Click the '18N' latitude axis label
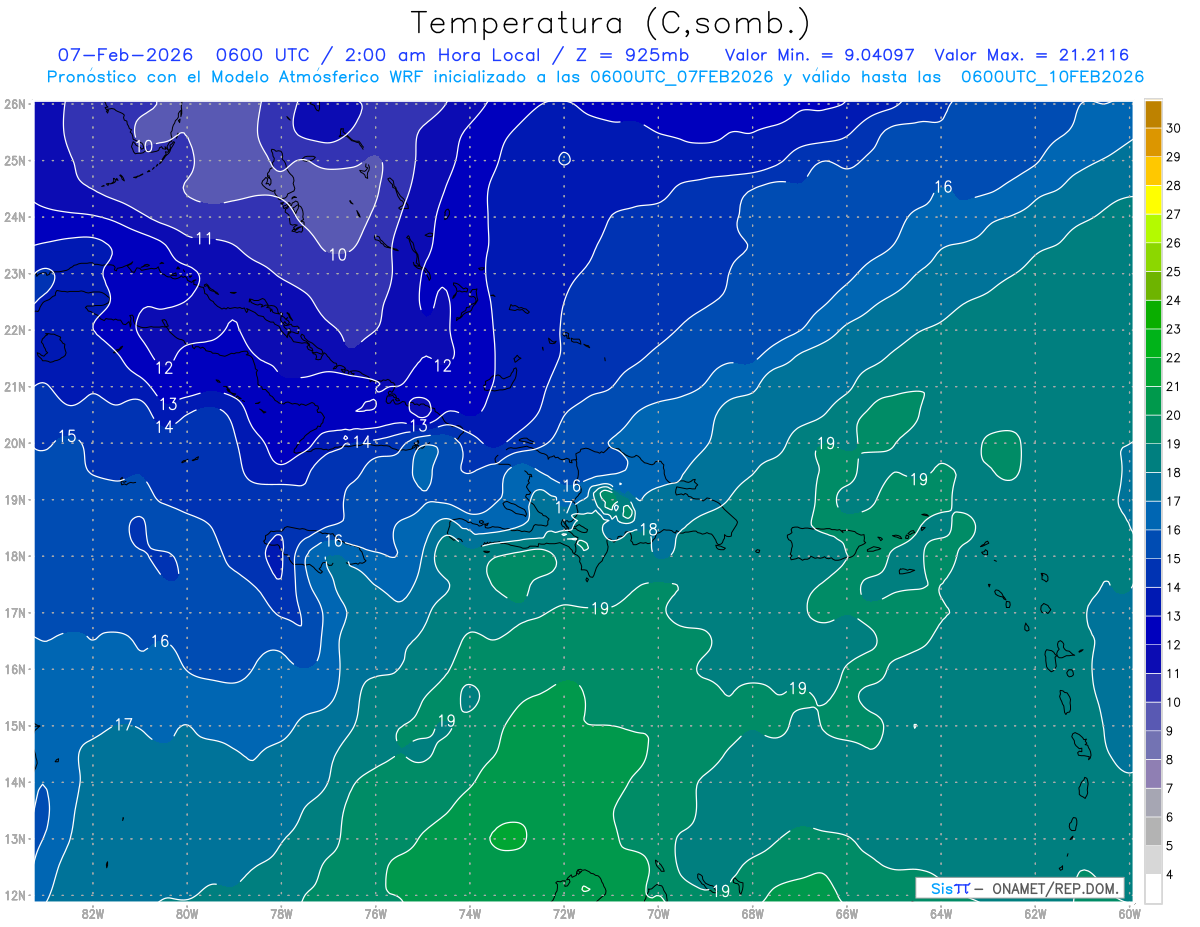 pyautogui.click(x=15, y=556)
